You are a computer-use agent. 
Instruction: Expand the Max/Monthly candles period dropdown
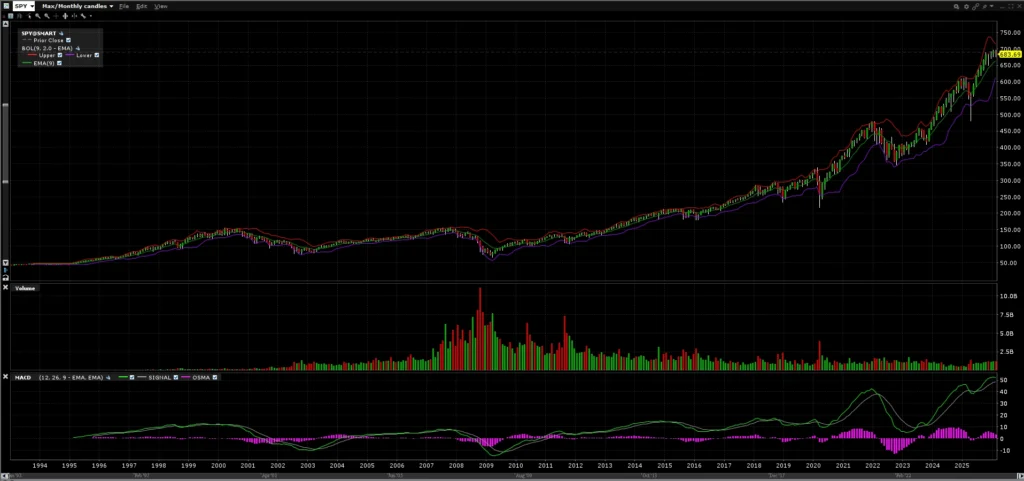[x=112, y=6]
